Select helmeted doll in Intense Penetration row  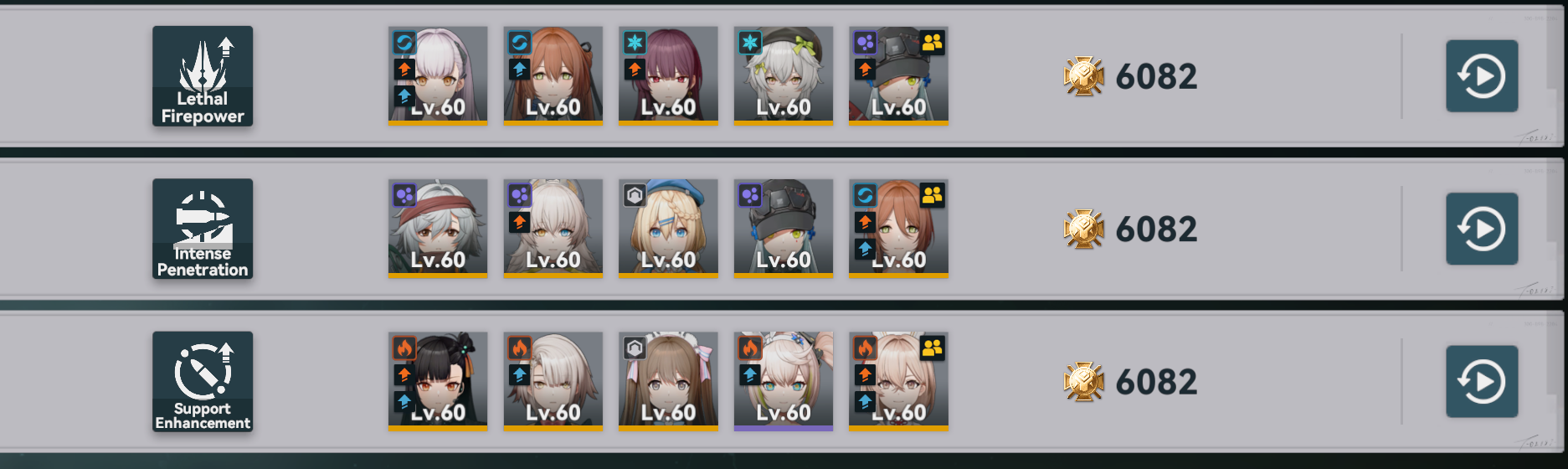point(784,229)
